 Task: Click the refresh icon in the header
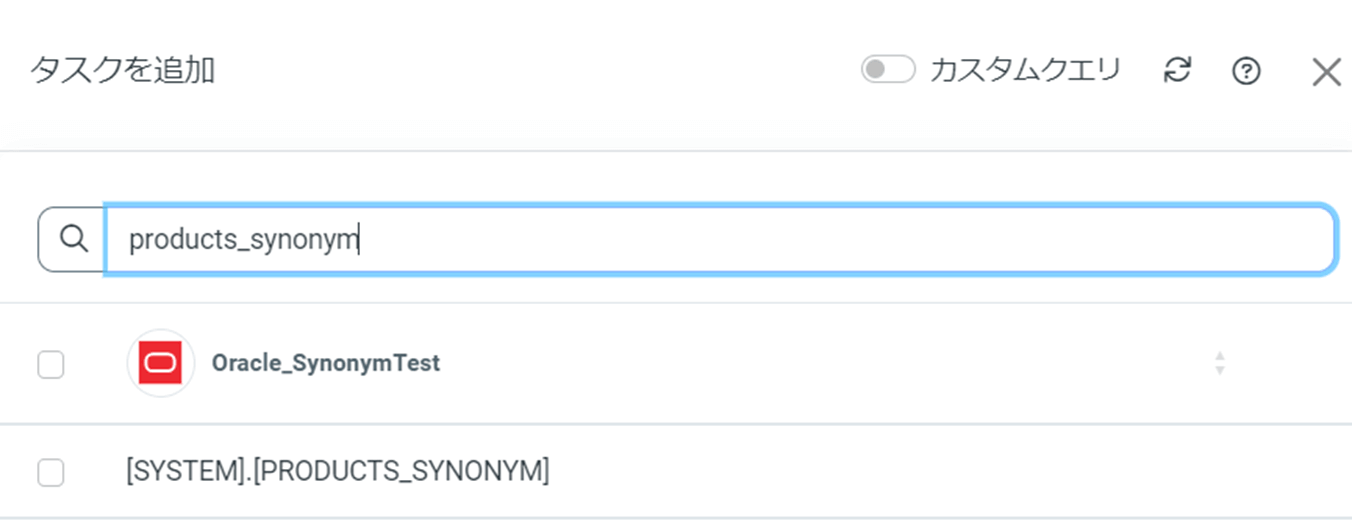tap(1178, 71)
